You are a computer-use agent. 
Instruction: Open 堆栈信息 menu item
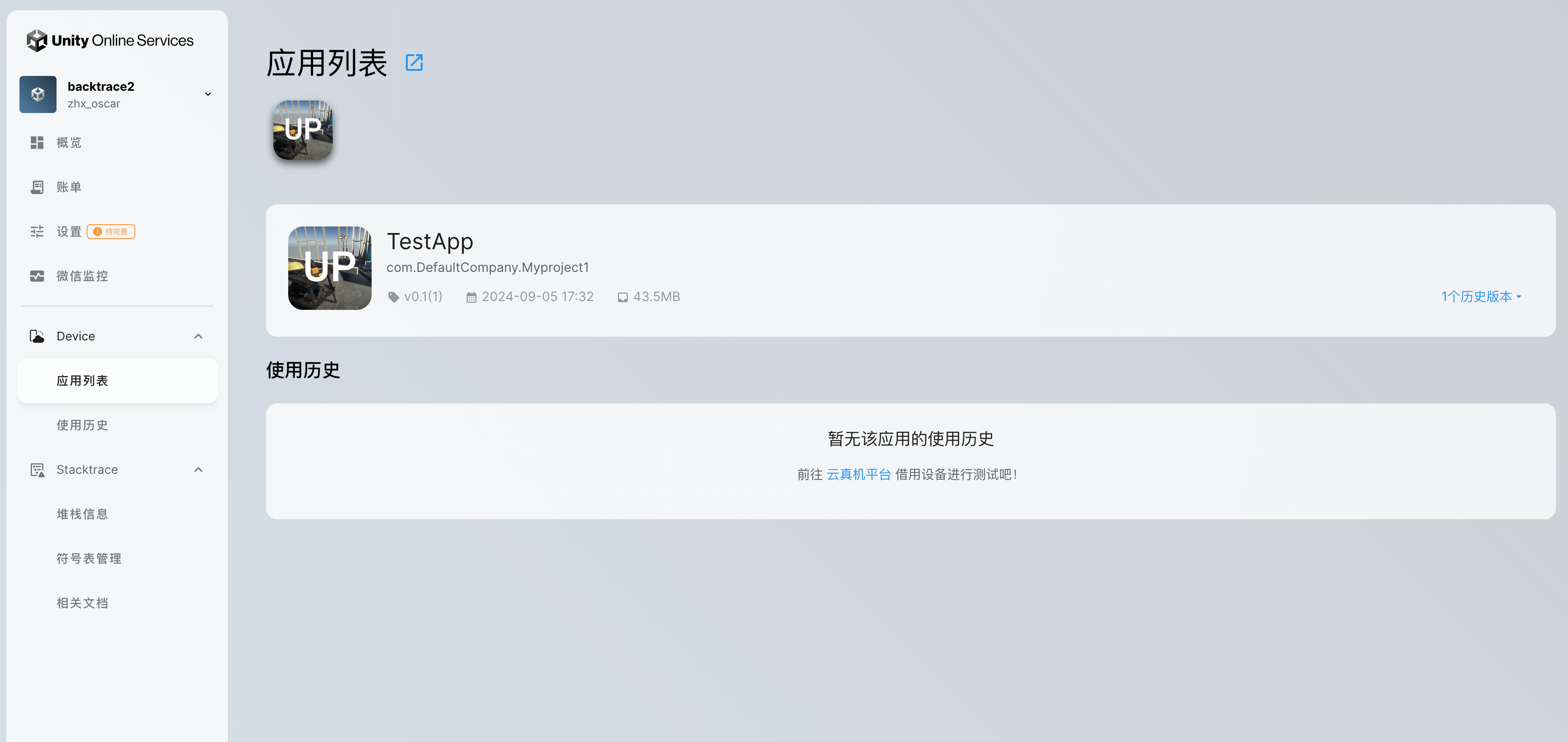click(82, 514)
